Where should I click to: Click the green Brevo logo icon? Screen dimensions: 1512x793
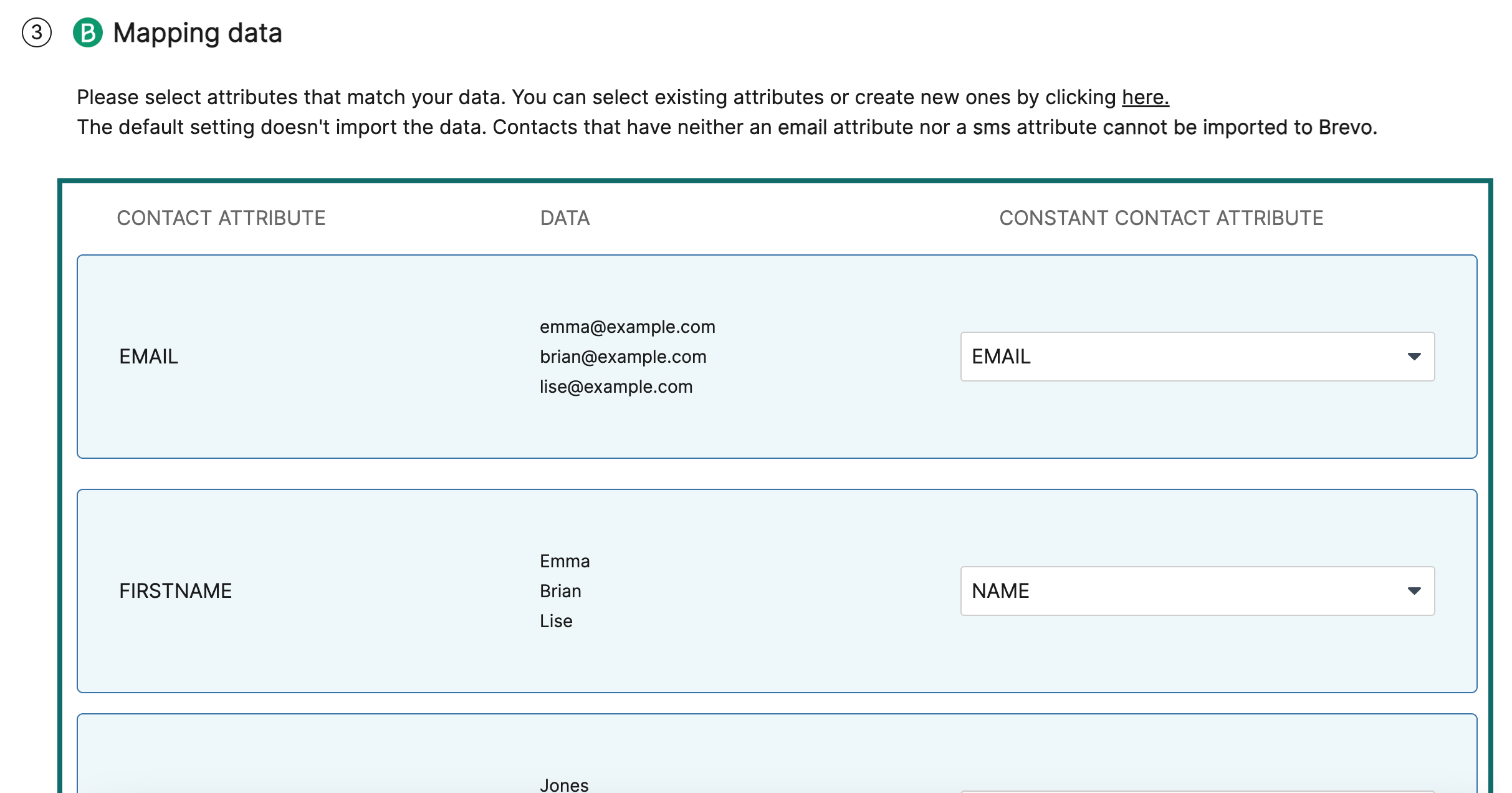click(87, 33)
